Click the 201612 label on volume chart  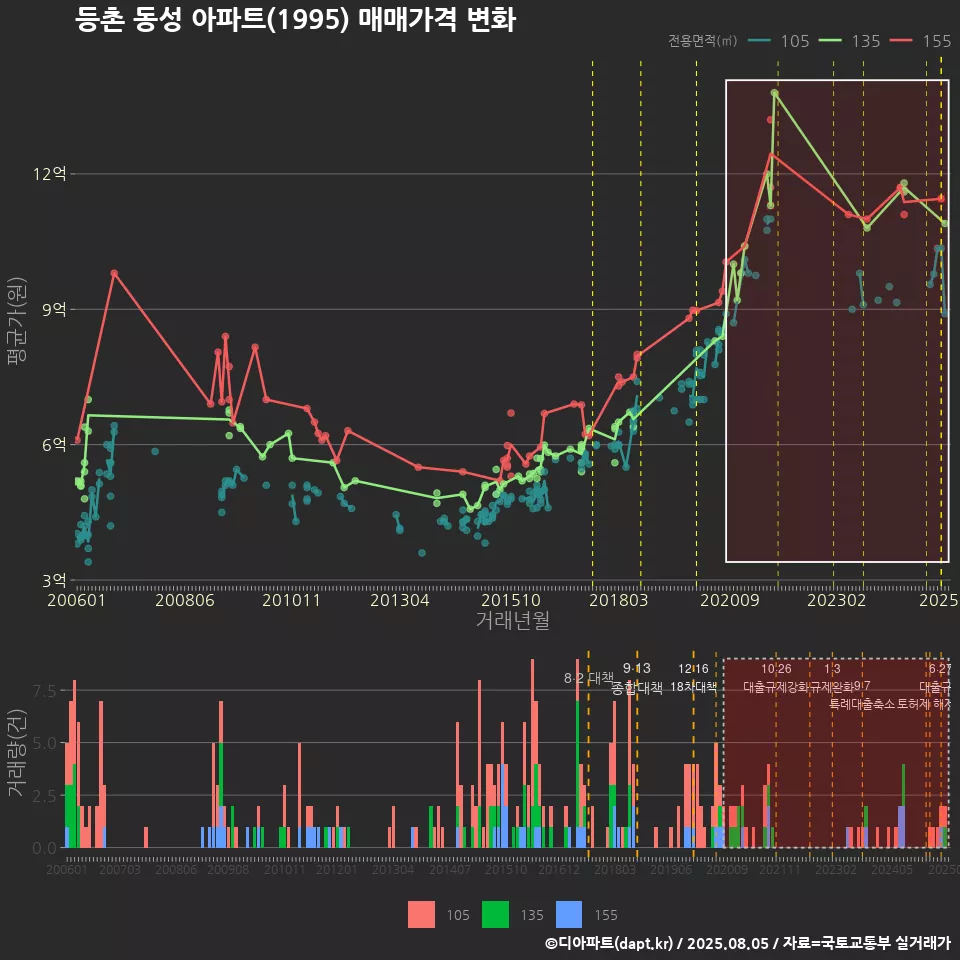tap(558, 869)
